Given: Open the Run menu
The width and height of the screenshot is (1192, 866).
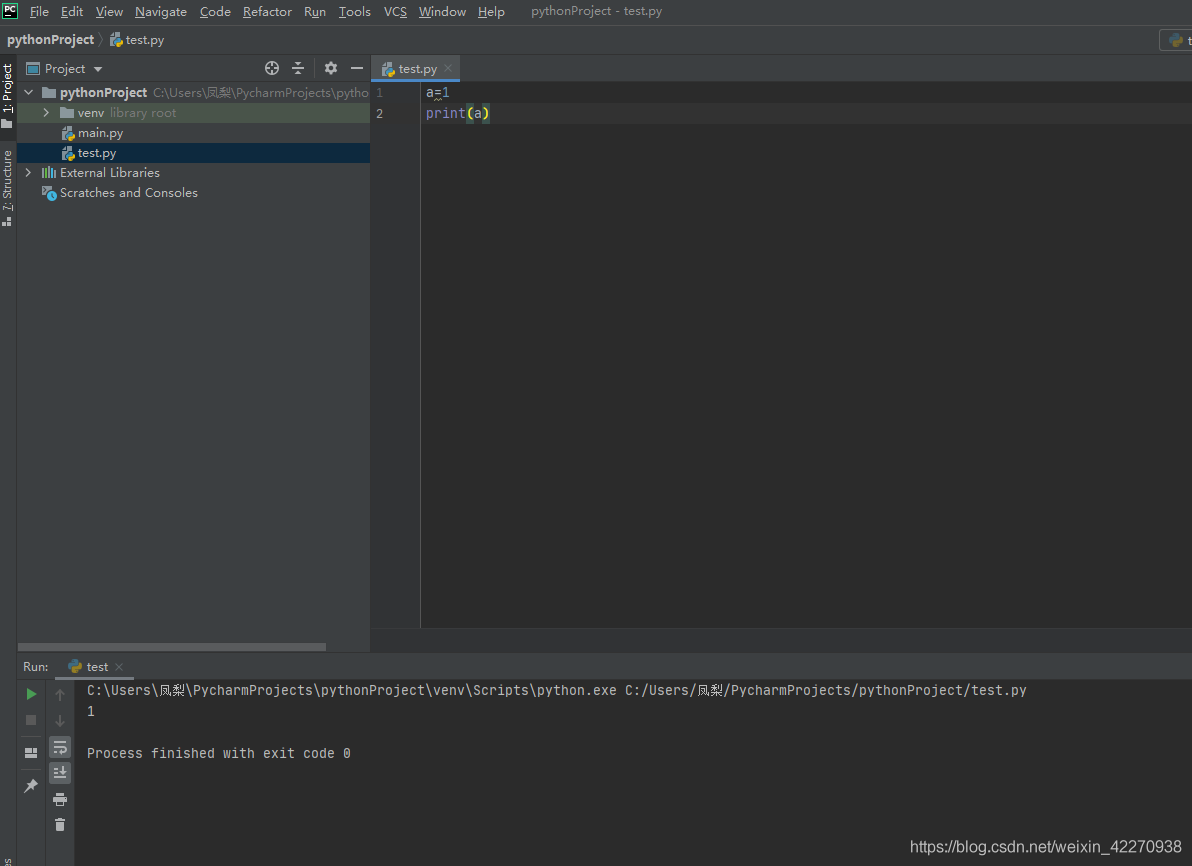Looking at the screenshot, I should click(314, 11).
